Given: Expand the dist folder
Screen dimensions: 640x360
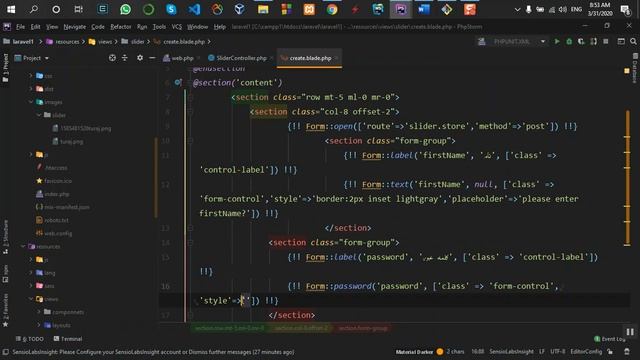Looking at the screenshot, I should point(31,89).
